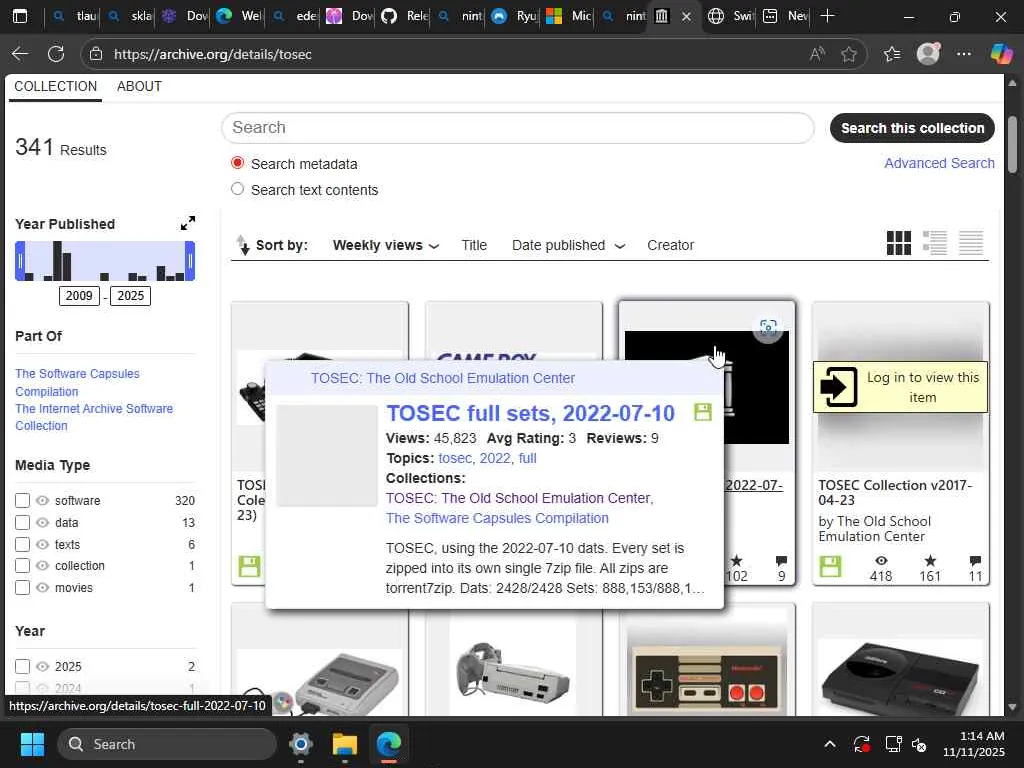
Task: Select the Search metadata radio button
Action: pyautogui.click(x=238, y=163)
